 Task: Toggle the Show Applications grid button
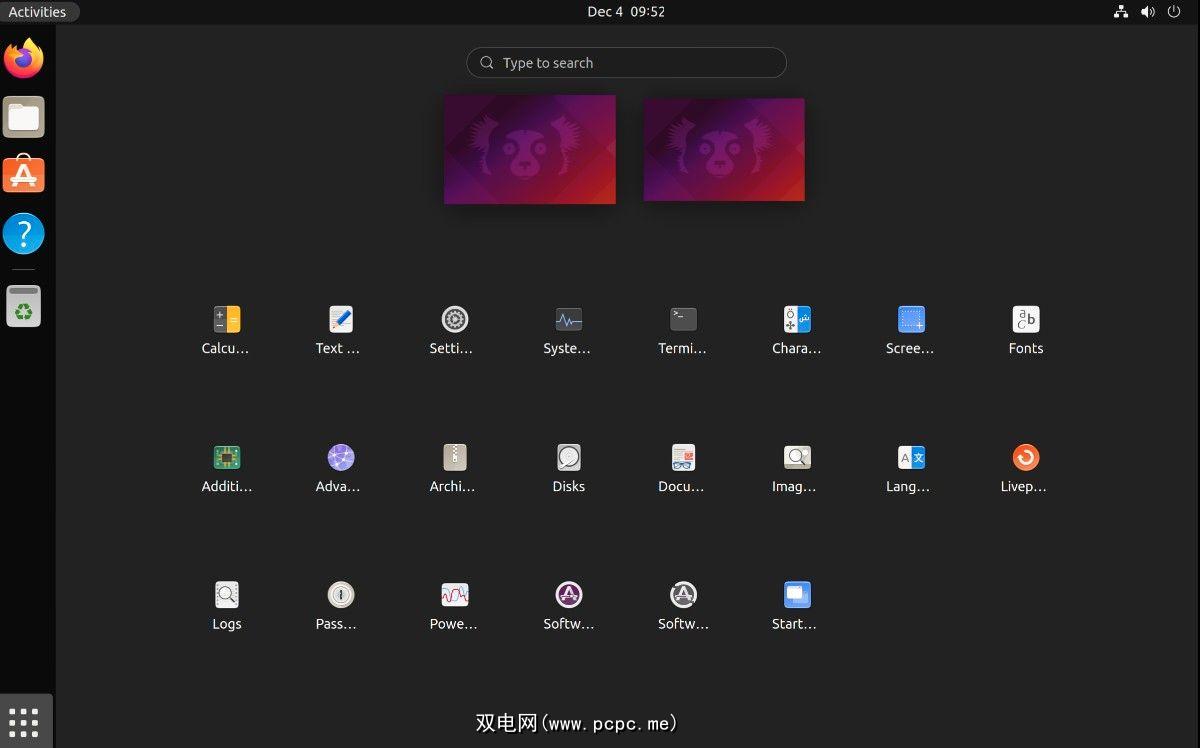click(23, 721)
